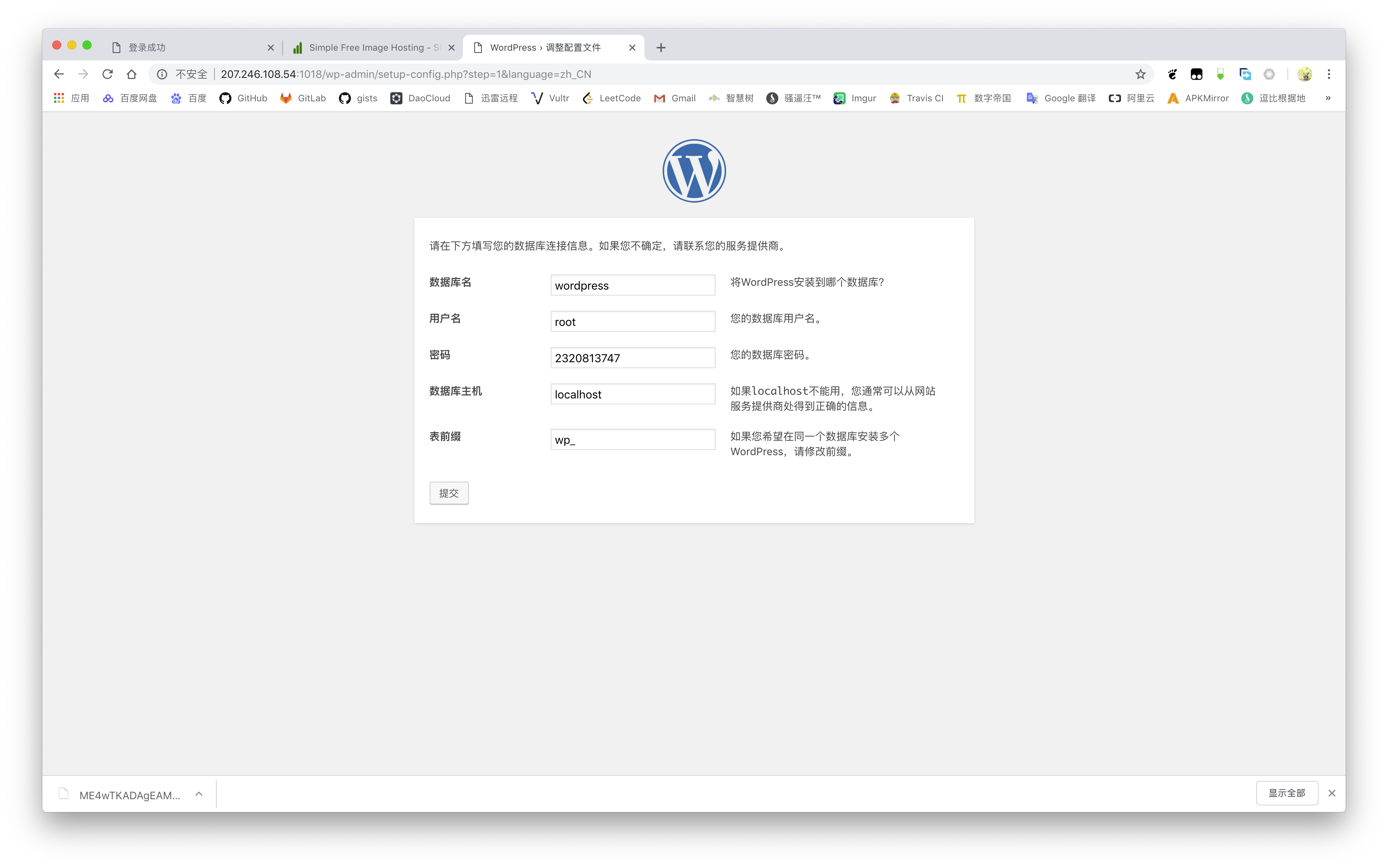Image resolution: width=1388 pixels, height=868 pixels.
Task: Open a new tab with the plus button
Action: [660, 48]
